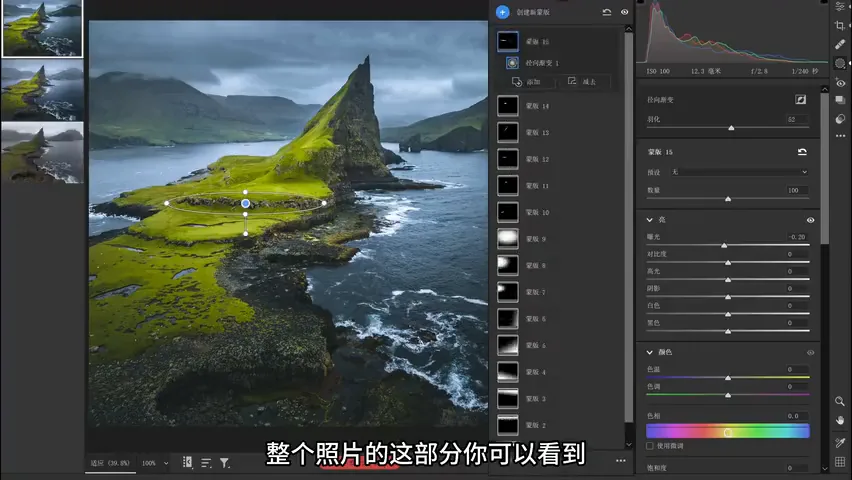Click the 适应 (39.8%) fit view button

(110, 463)
